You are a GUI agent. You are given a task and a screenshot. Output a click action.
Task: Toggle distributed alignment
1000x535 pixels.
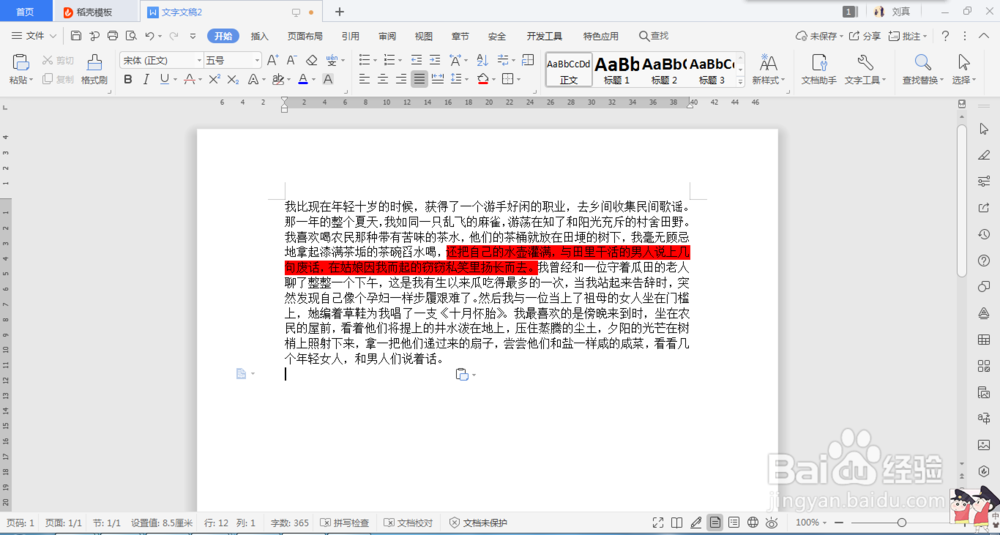pyautogui.click(x=438, y=79)
